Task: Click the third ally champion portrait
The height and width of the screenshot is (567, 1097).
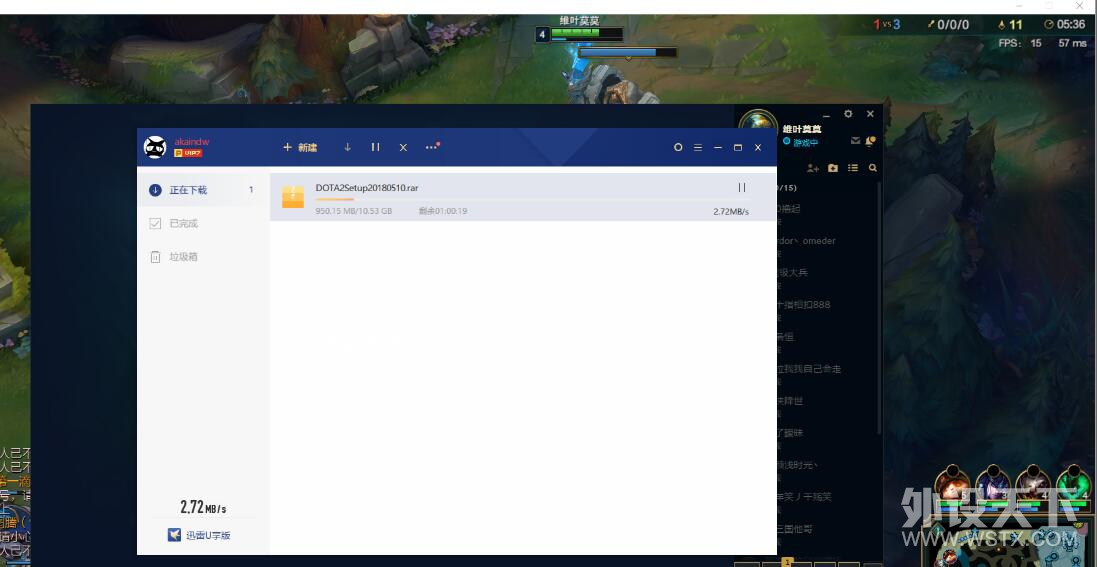Action: [1033, 484]
